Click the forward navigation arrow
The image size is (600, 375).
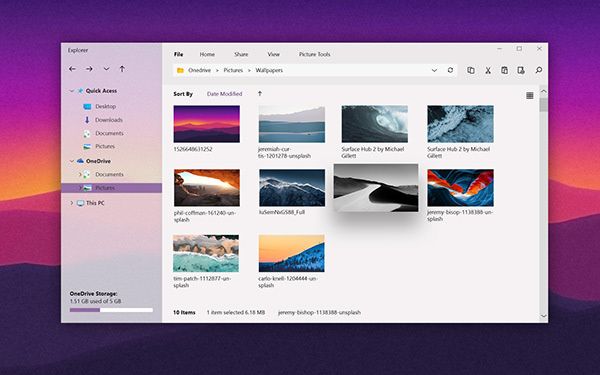tap(89, 69)
